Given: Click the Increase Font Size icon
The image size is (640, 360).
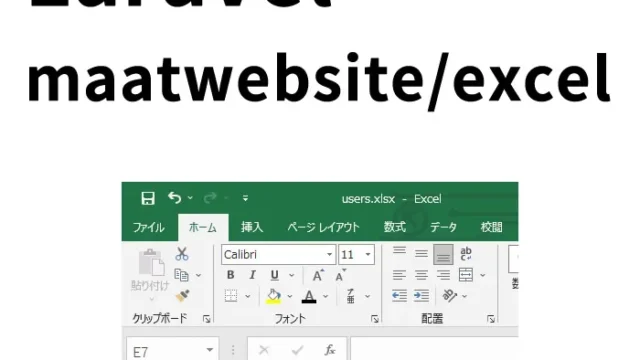Looking at the screenshot, I should (x=318, y=276).
